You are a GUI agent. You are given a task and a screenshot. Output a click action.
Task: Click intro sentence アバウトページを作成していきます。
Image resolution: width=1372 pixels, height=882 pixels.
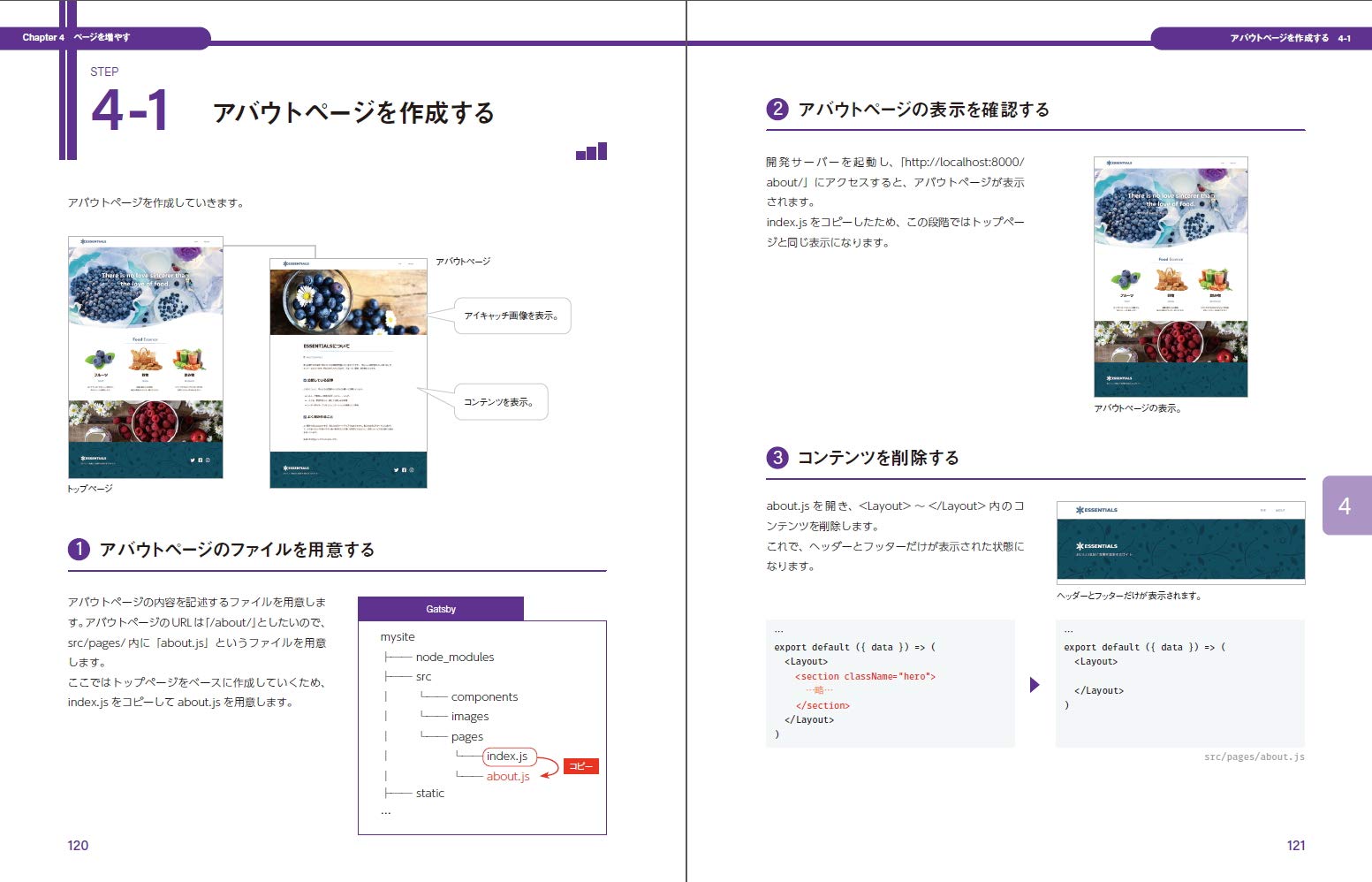pyautogui.click(x=156, y=202)
